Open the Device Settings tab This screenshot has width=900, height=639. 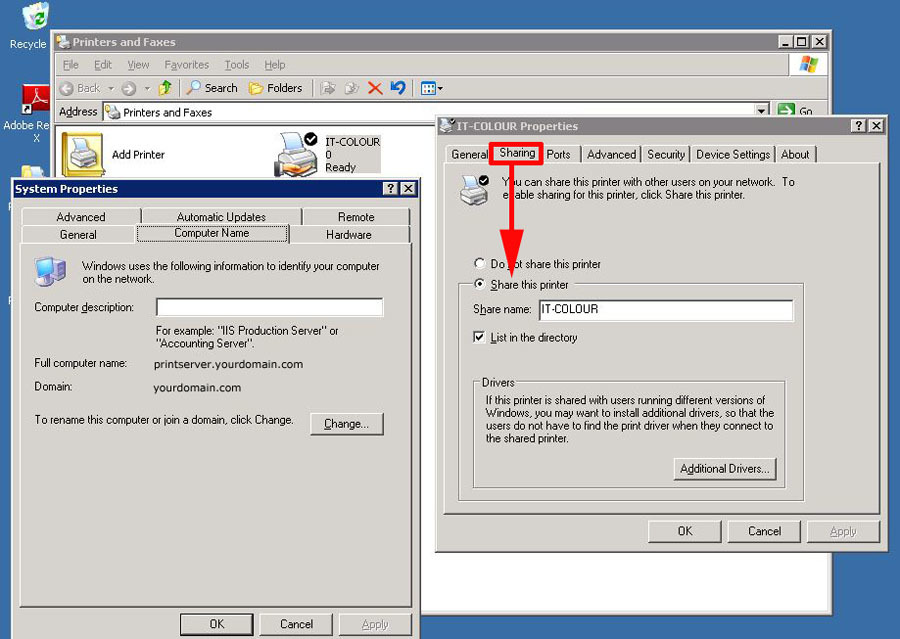tap(733, 154)
